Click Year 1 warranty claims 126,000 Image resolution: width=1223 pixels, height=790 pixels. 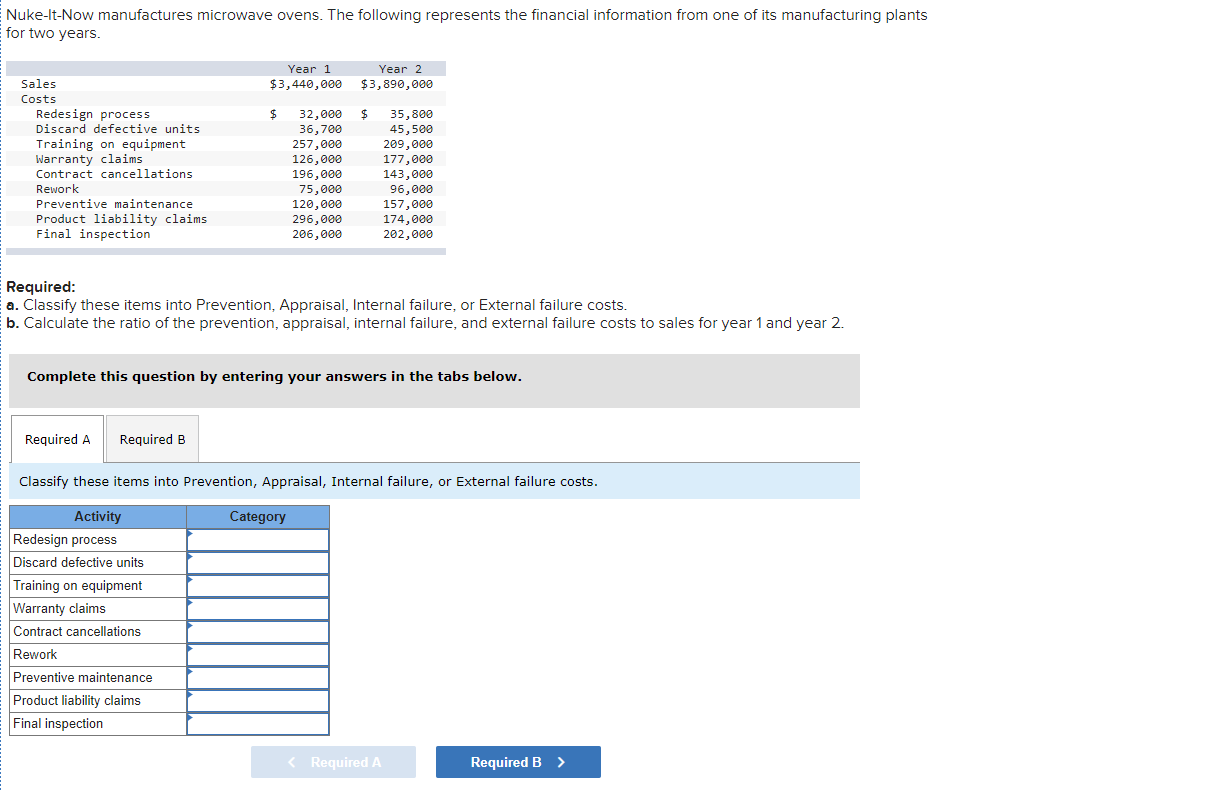[317, 159]
